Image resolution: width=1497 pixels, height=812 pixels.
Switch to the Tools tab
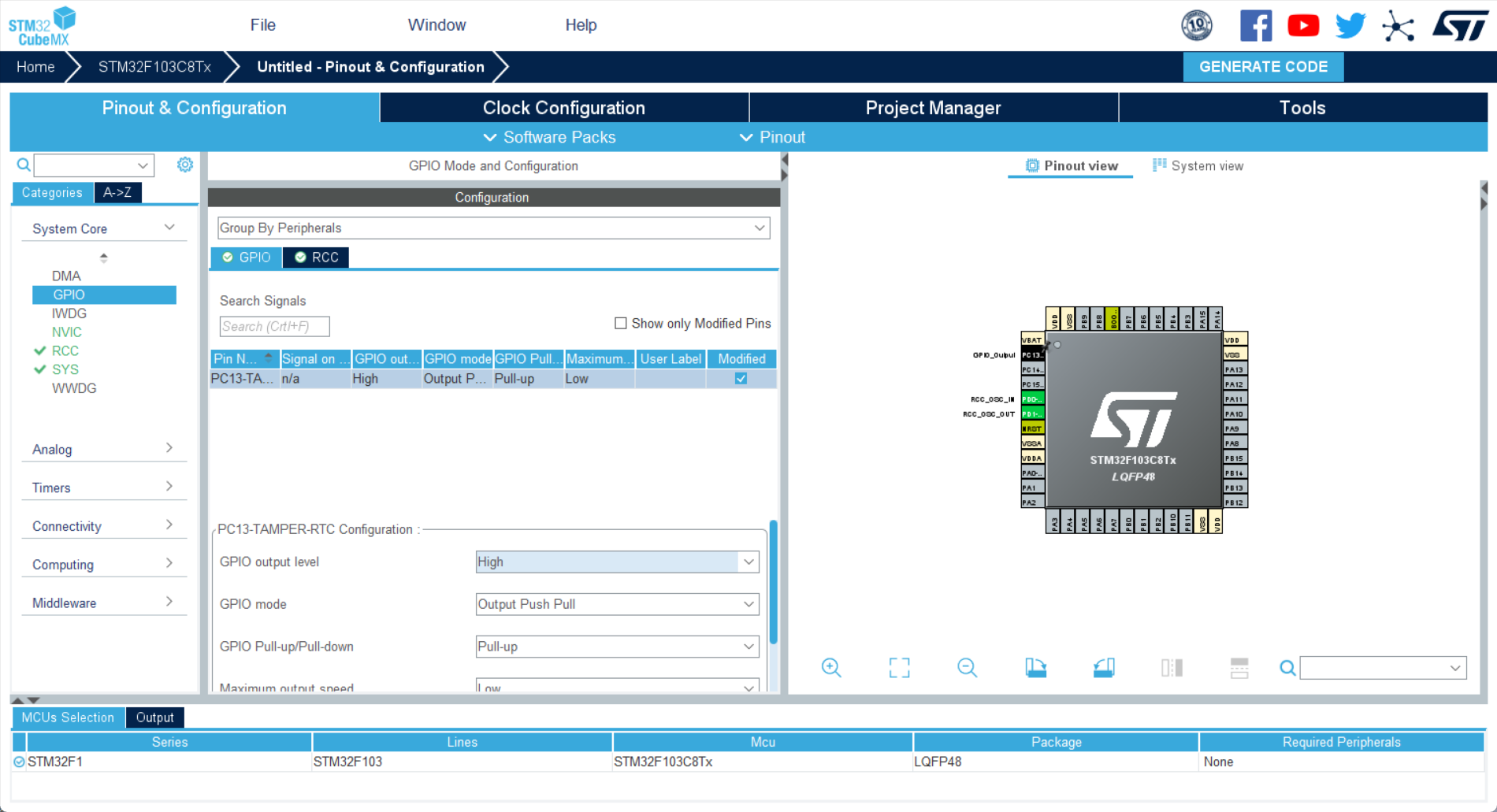point(1303,108)
